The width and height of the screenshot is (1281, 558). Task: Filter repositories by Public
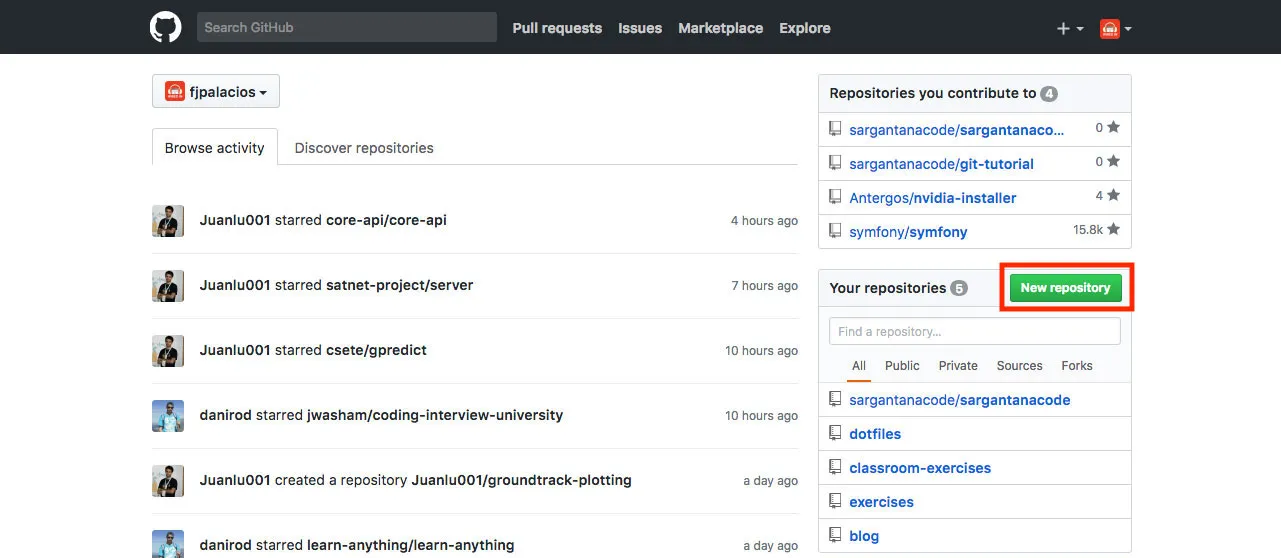pos(902,366)
